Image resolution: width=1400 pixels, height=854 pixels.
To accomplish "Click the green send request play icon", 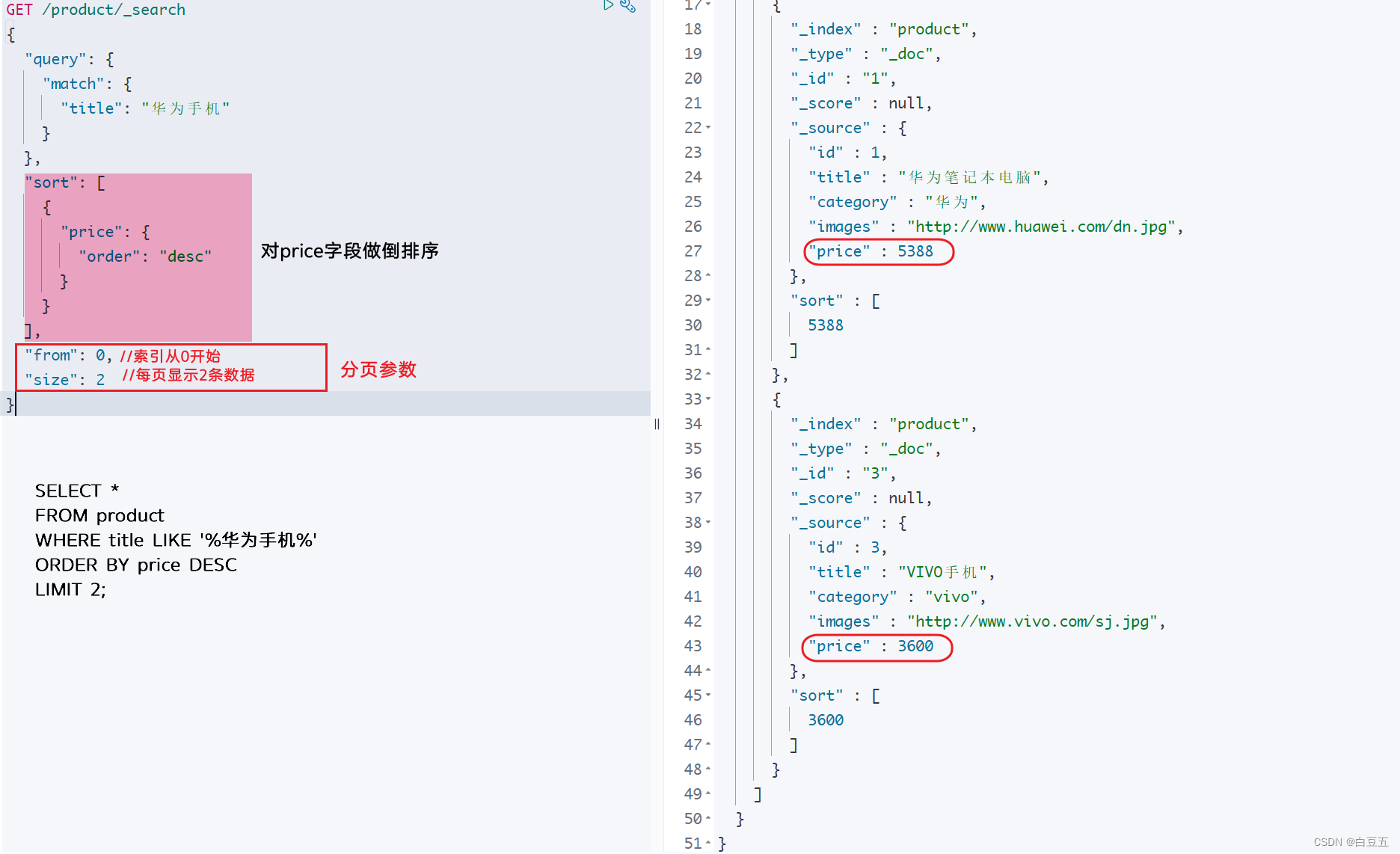I will tap(608, 5).
